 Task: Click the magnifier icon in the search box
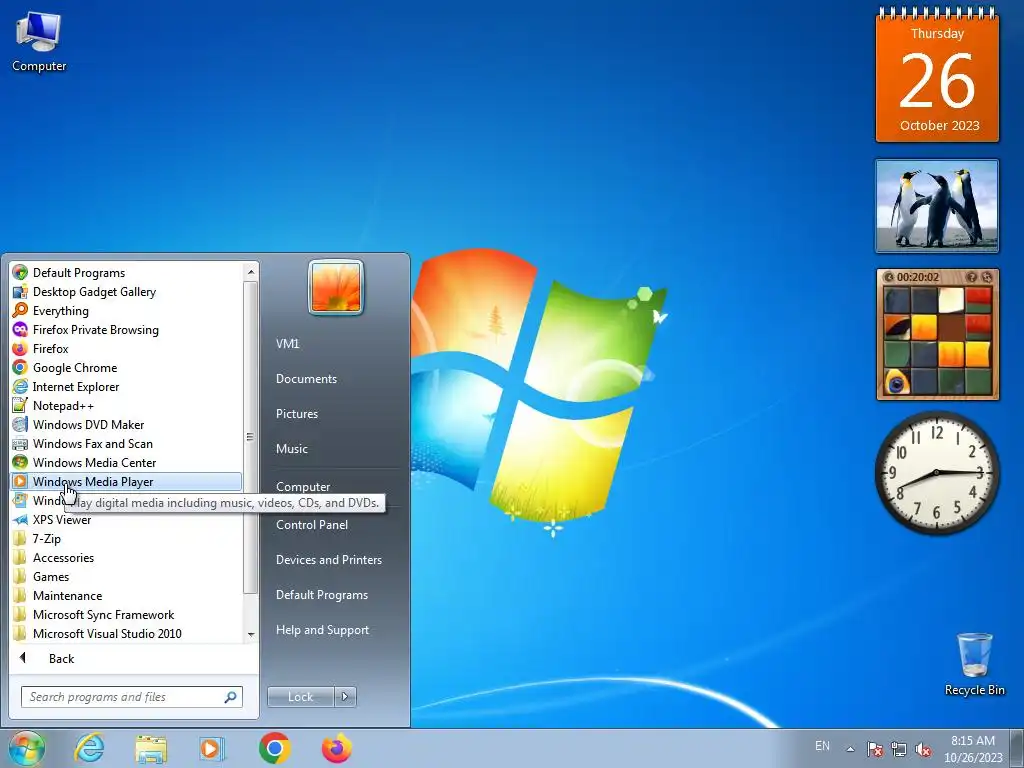[230, 697]
